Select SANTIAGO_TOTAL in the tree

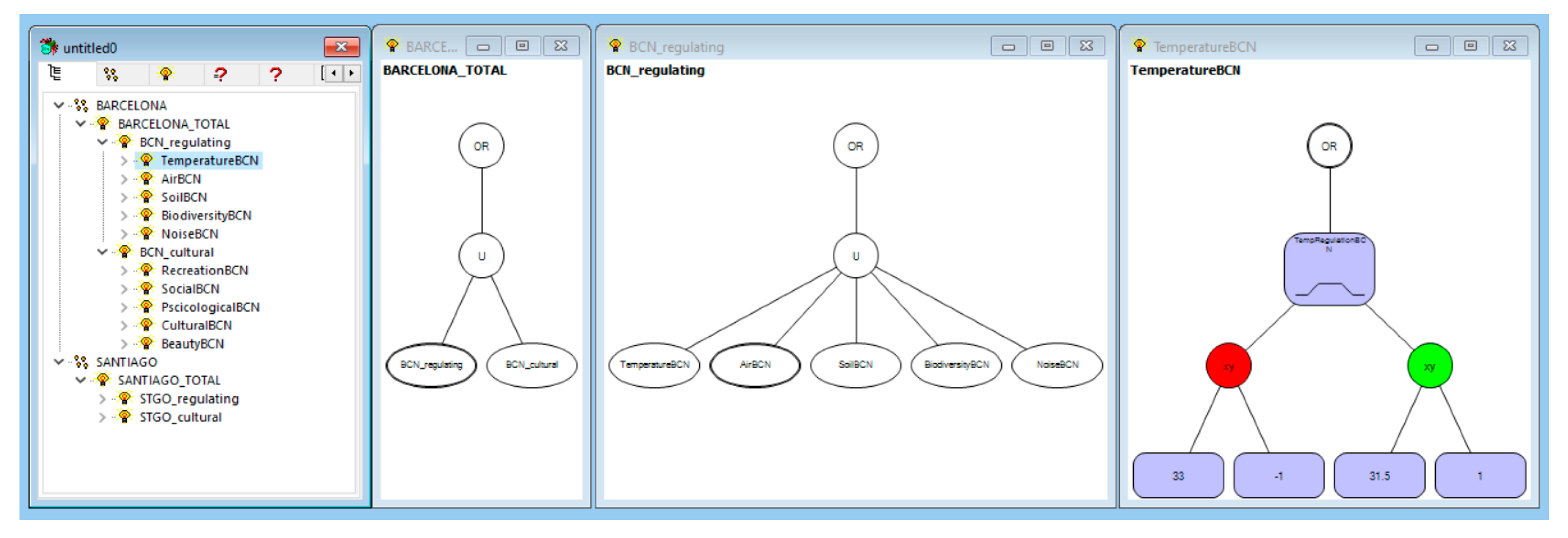coord(169,381)
